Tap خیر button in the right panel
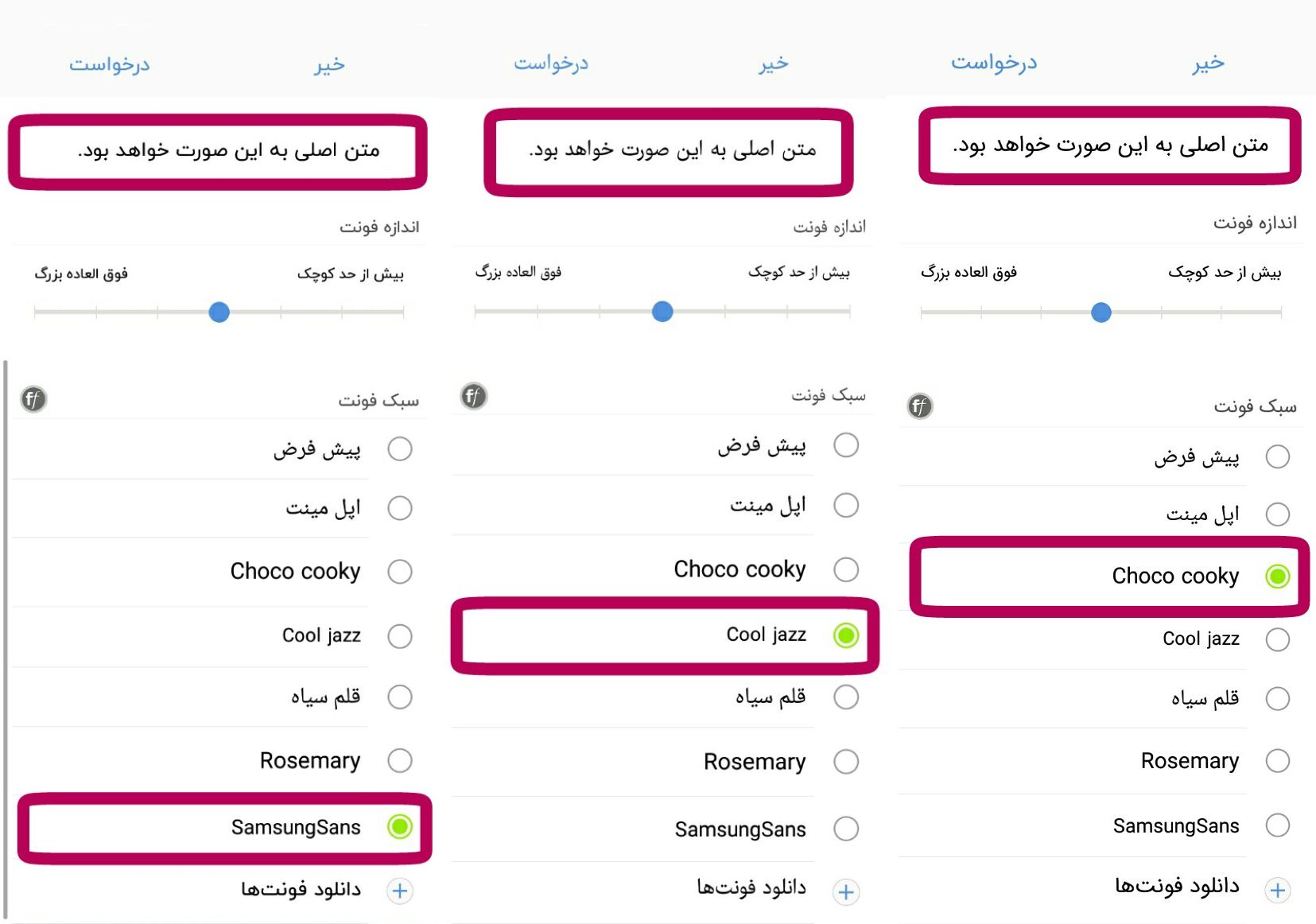The height and width of the screenshot is (924, 1316). tap(1208, 63)
